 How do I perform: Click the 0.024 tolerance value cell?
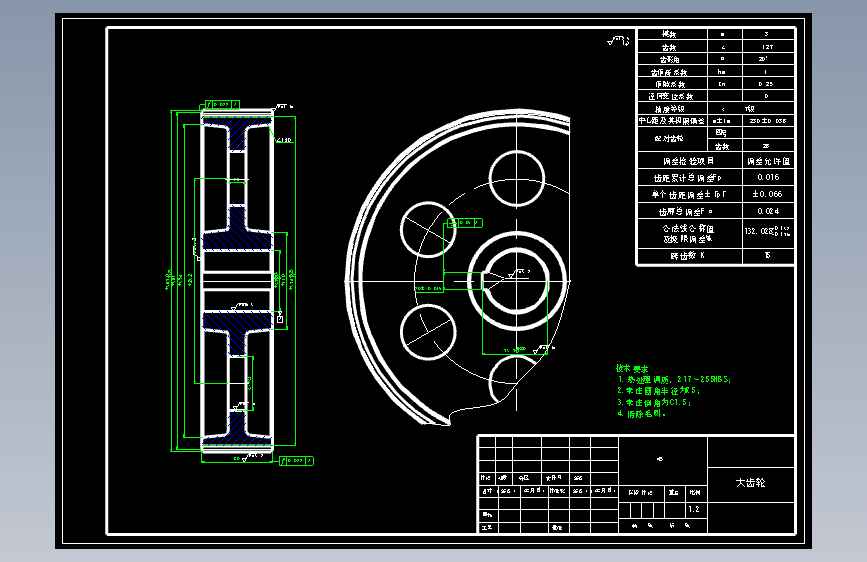point(768,211)
